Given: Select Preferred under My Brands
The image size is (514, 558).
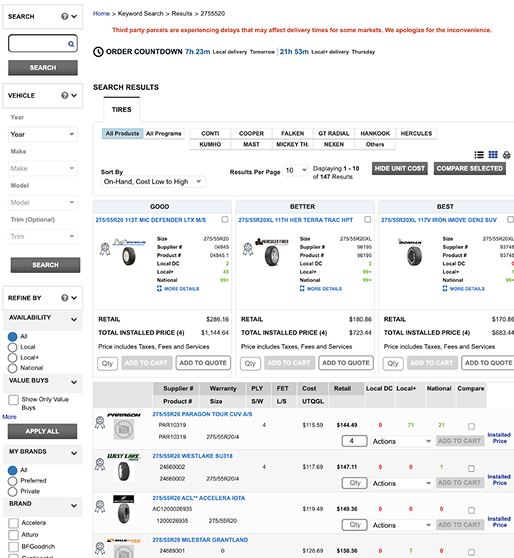Looking at the screenshot, I should click(x=12, y=481).
